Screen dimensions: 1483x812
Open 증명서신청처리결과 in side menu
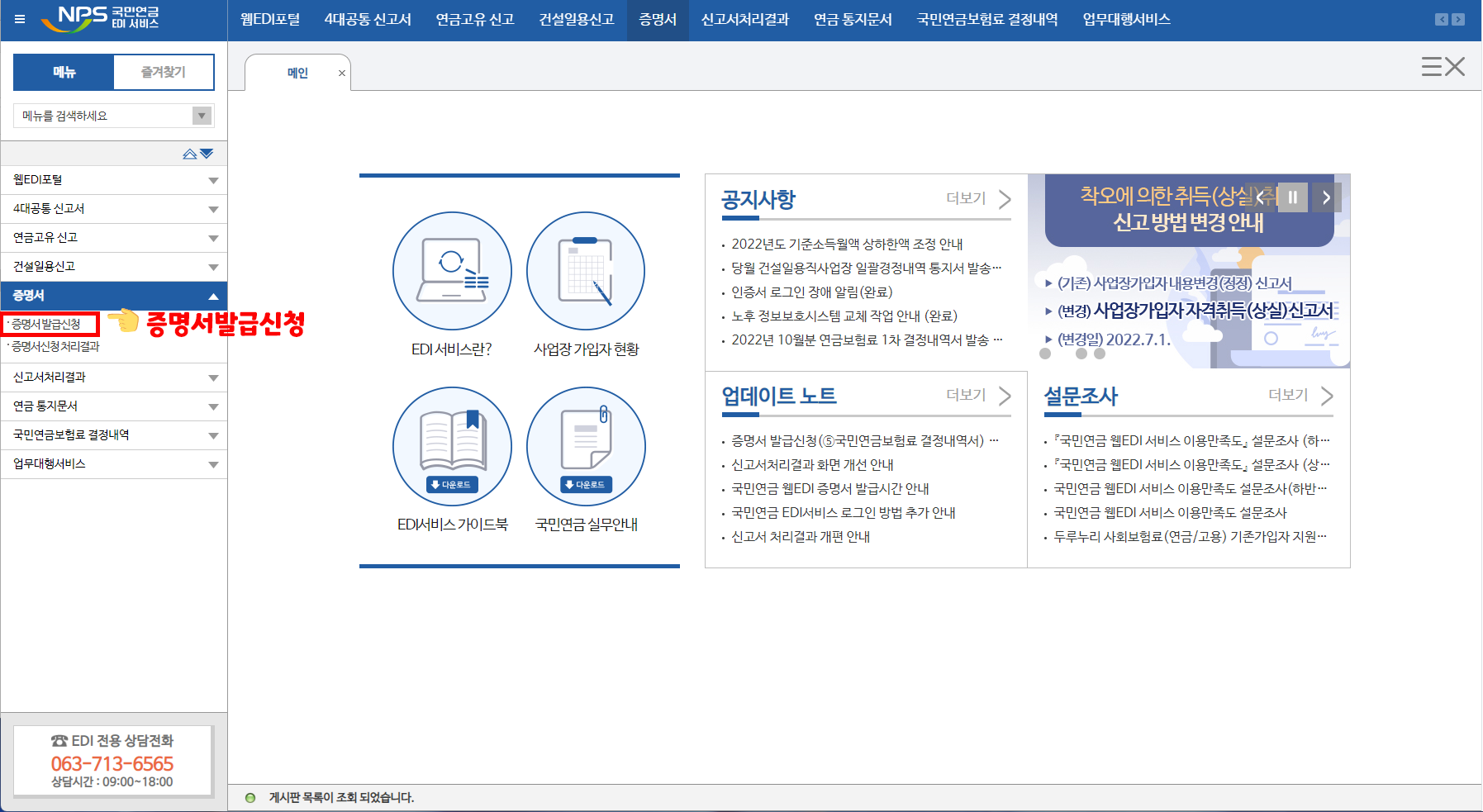pos(55,347)
